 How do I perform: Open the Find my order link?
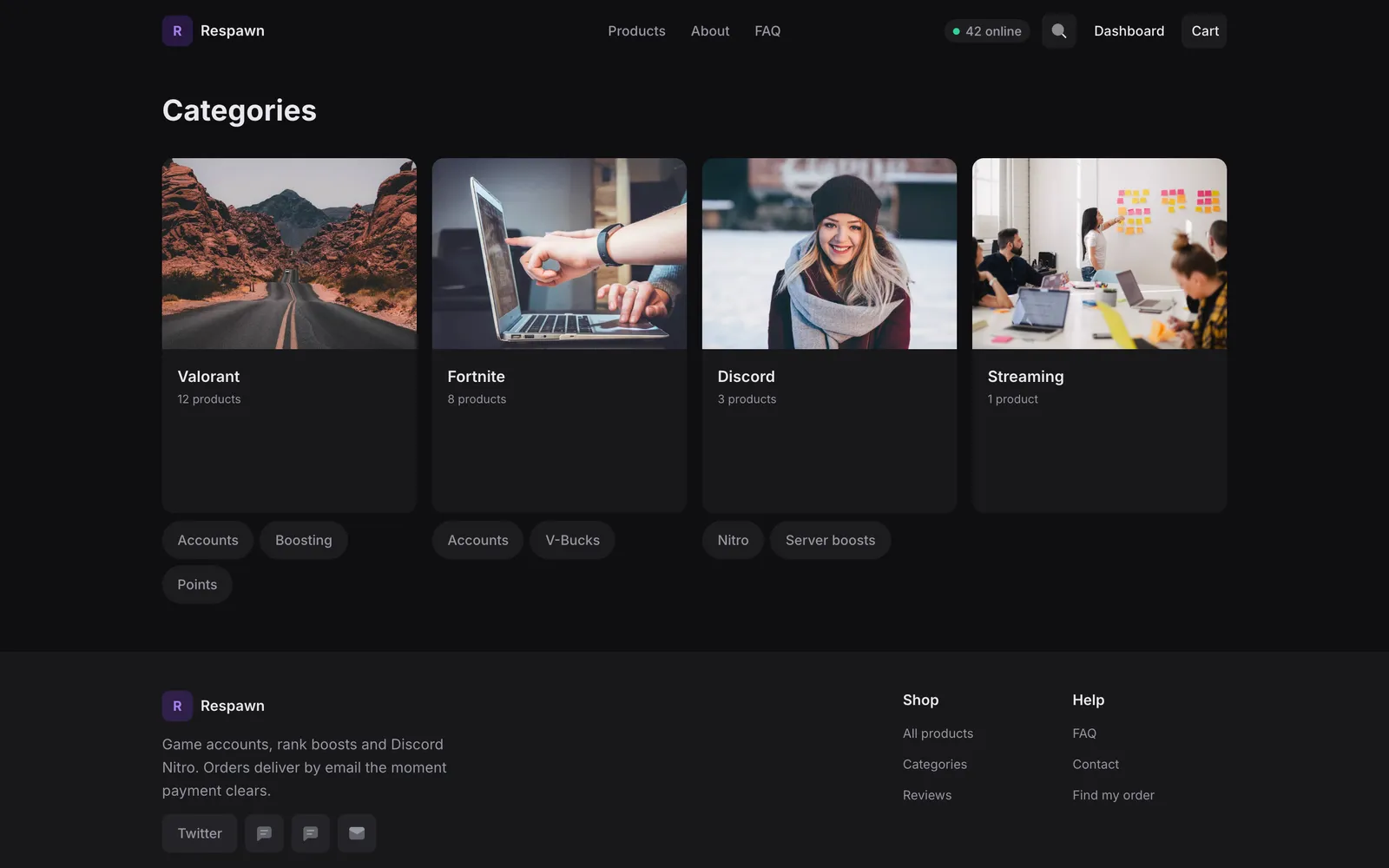pyautogui.click(x=1113, y=795)
